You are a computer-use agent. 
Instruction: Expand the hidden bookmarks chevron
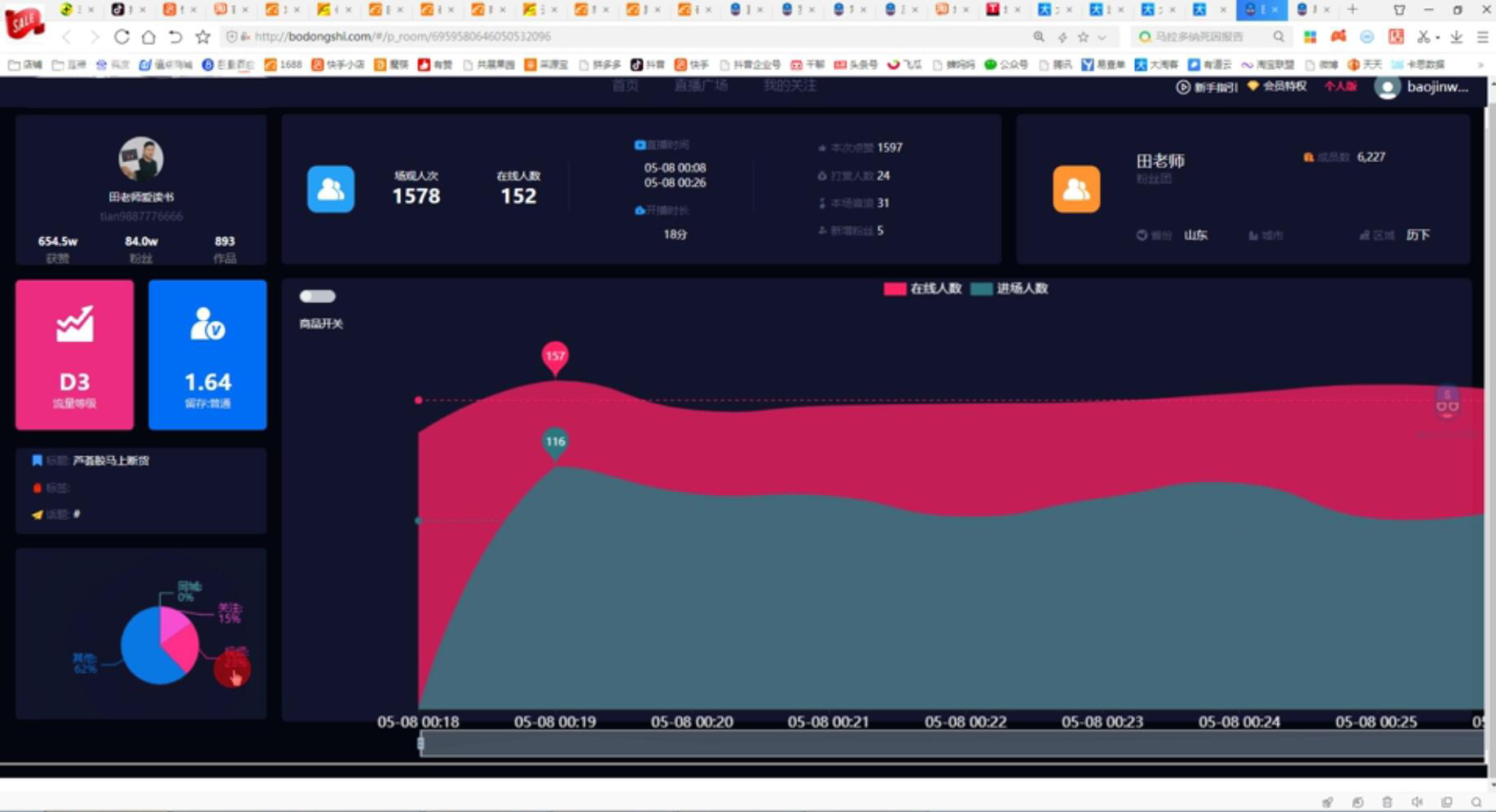1481,64
